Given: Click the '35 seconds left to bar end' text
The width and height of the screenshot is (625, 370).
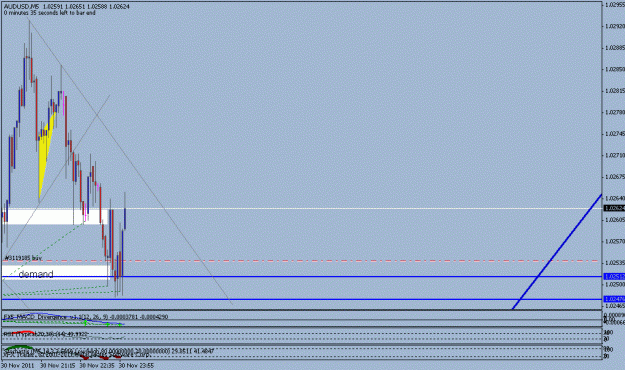Looking at the screenshot, I should [62, 13].
